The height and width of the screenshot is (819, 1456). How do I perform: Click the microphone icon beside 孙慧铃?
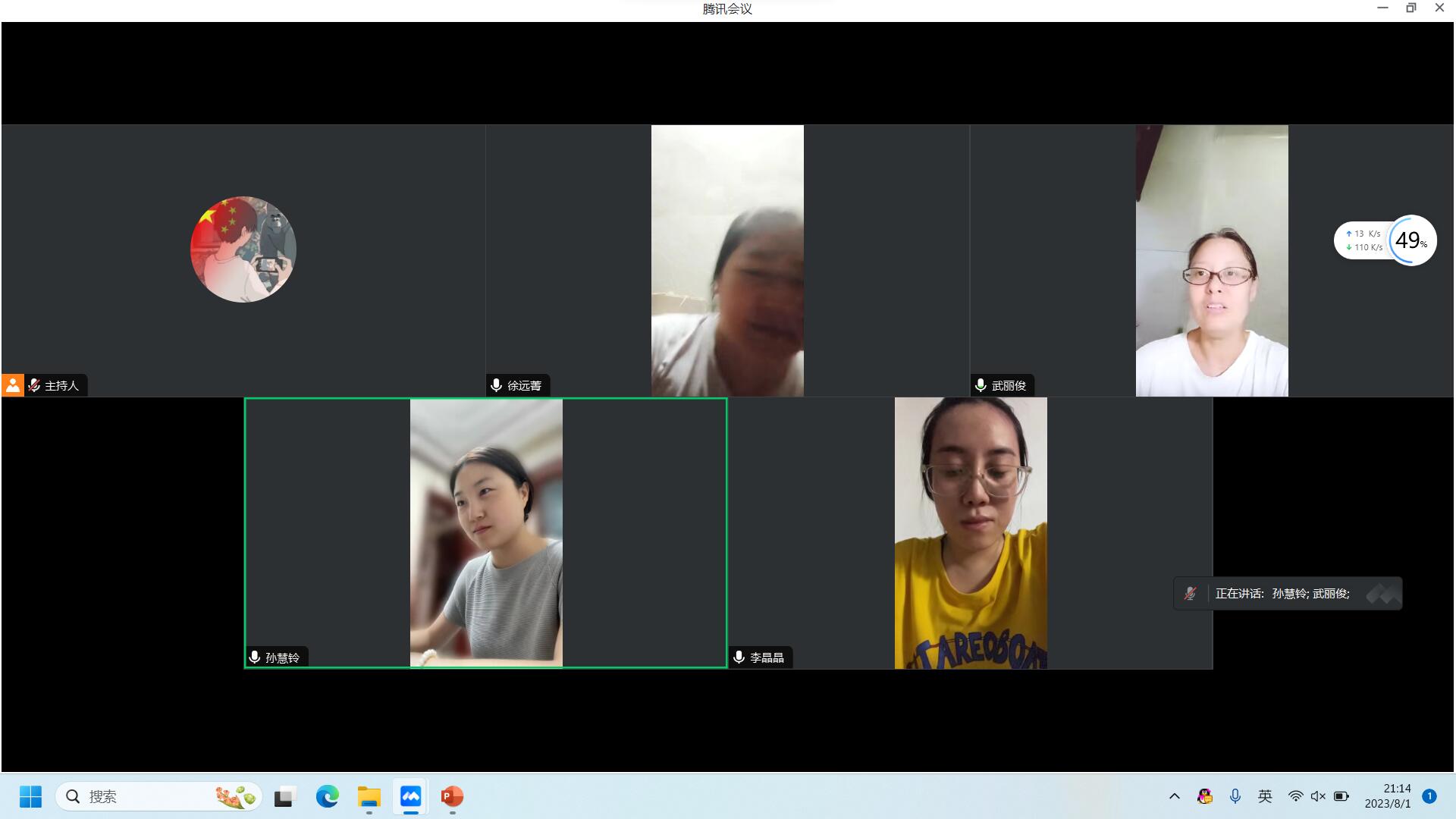tap(255, 657)
